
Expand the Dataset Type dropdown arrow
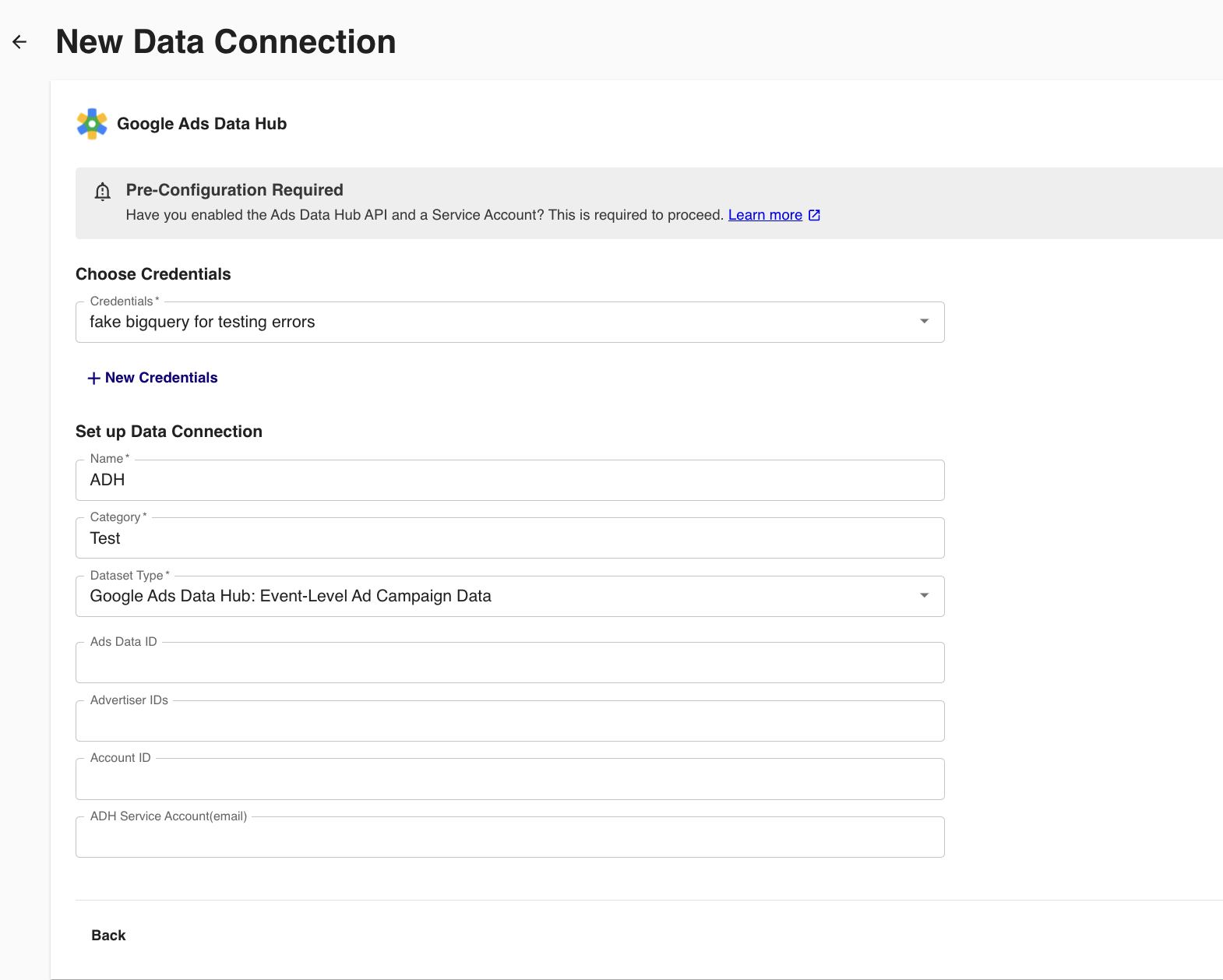[924, 596]
